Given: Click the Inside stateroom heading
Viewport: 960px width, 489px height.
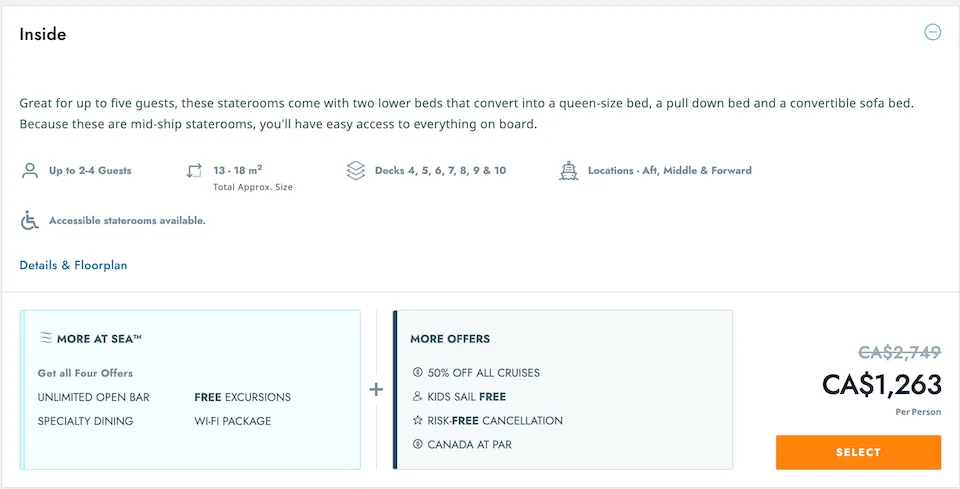Looking at the screenshot, I should [43, 34].
